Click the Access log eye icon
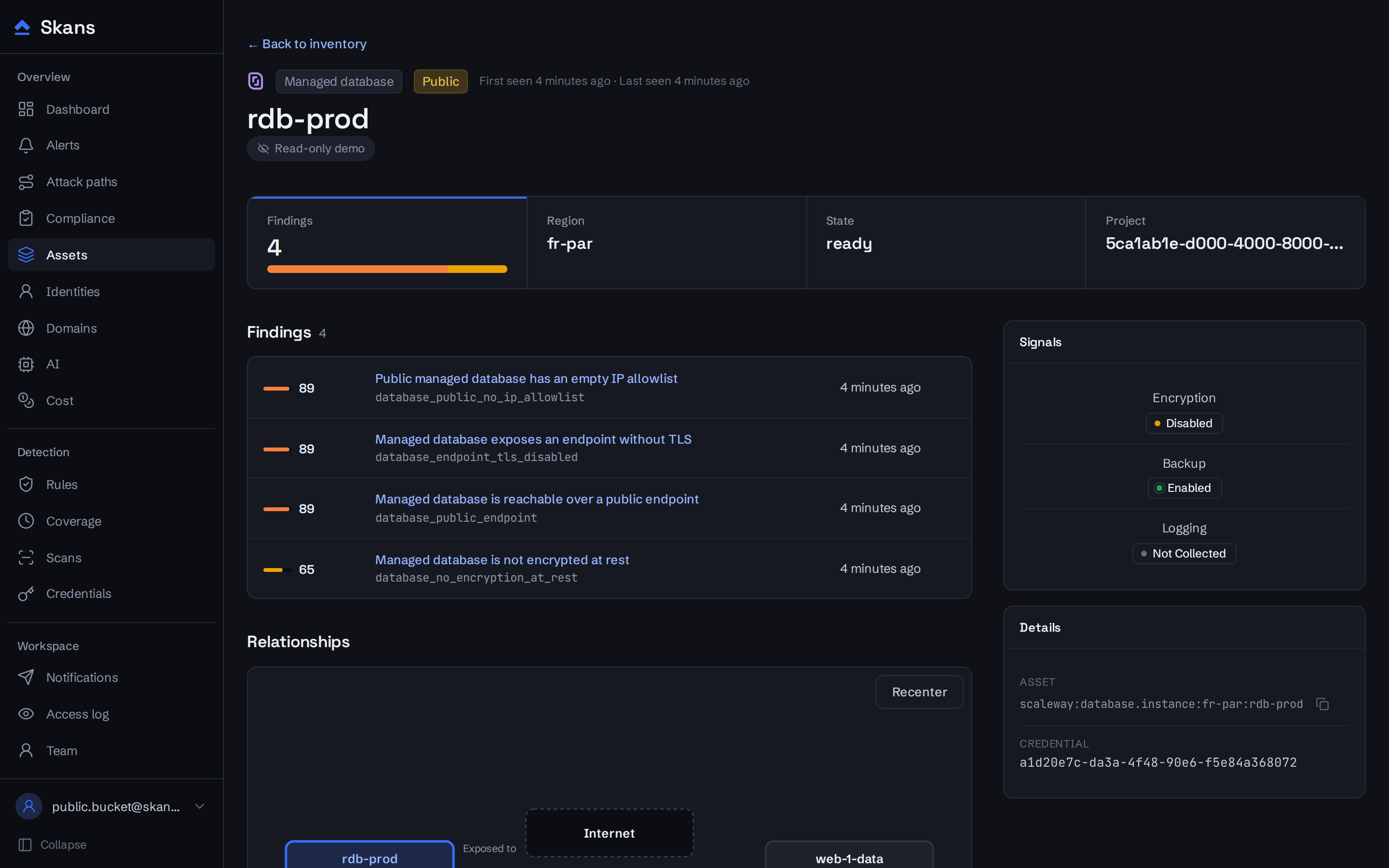This screenshot has width=1389, height=868. tap(26, 714)
